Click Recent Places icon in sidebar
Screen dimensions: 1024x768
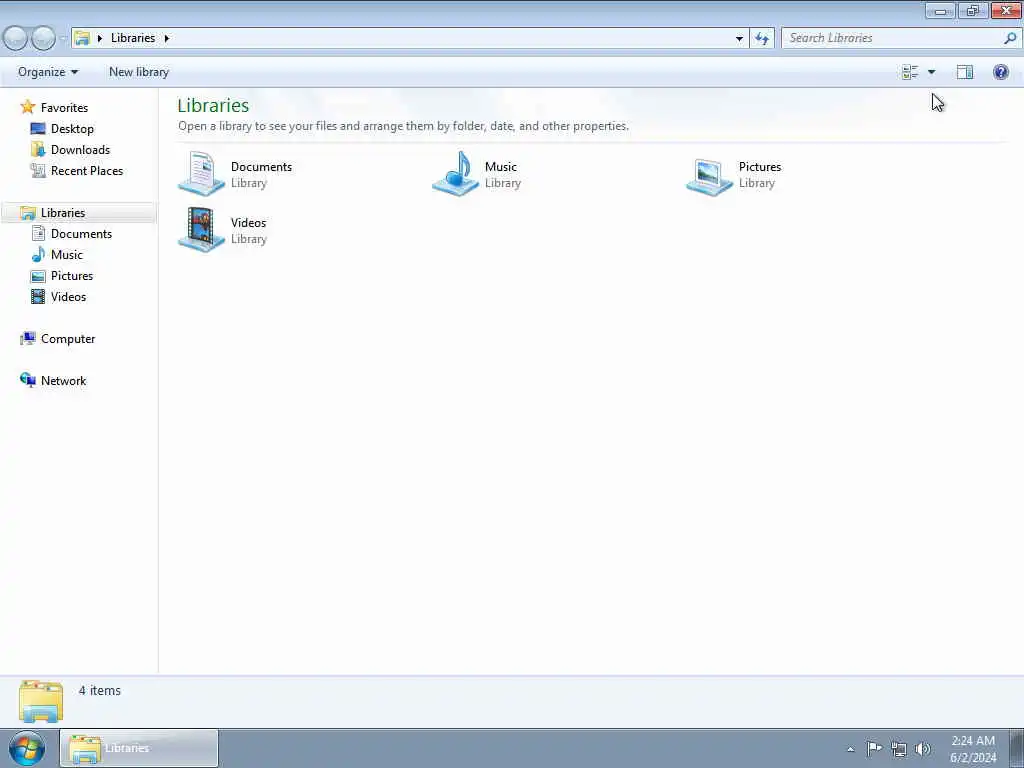(38, 170)
